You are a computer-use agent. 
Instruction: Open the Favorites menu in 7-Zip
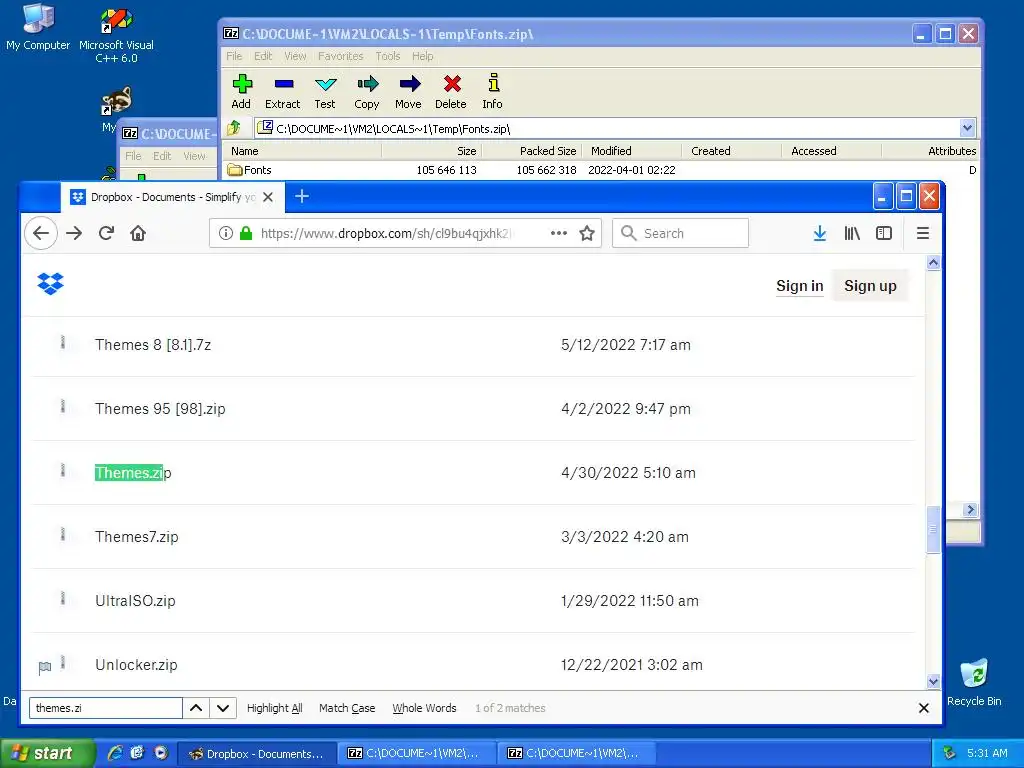tap(340, 56)
